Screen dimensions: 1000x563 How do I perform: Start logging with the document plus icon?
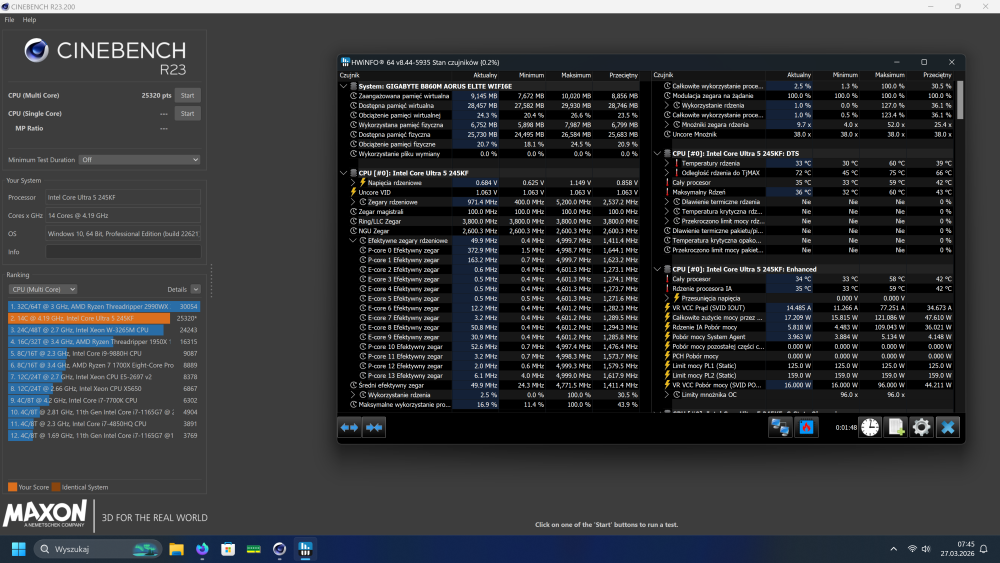click(896, 427)
